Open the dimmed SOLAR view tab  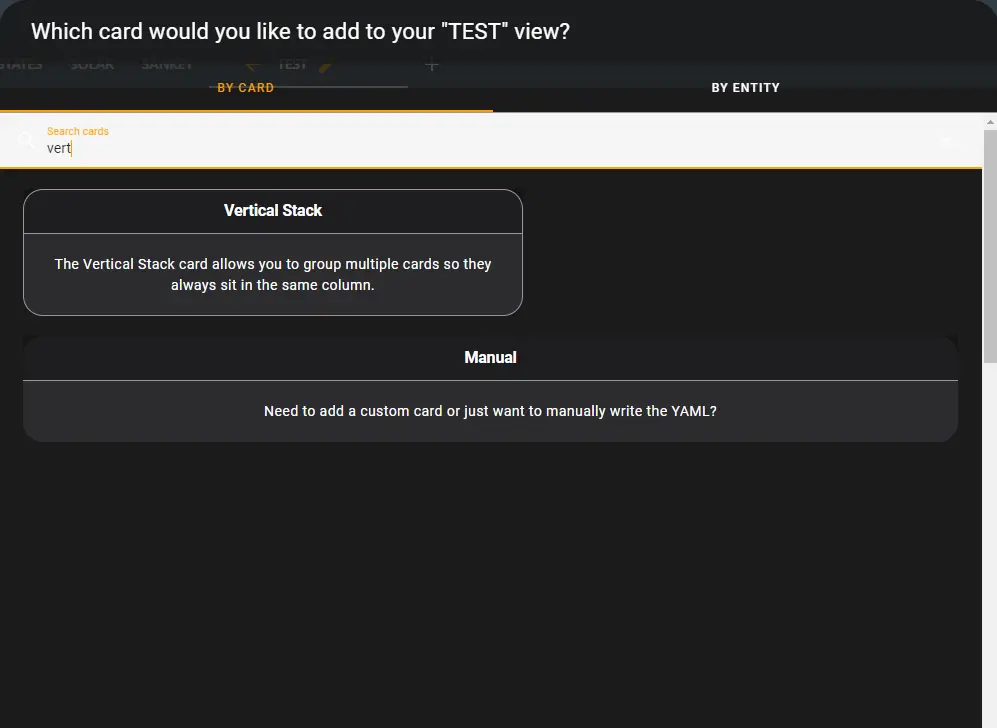click(x=92, y=66)
